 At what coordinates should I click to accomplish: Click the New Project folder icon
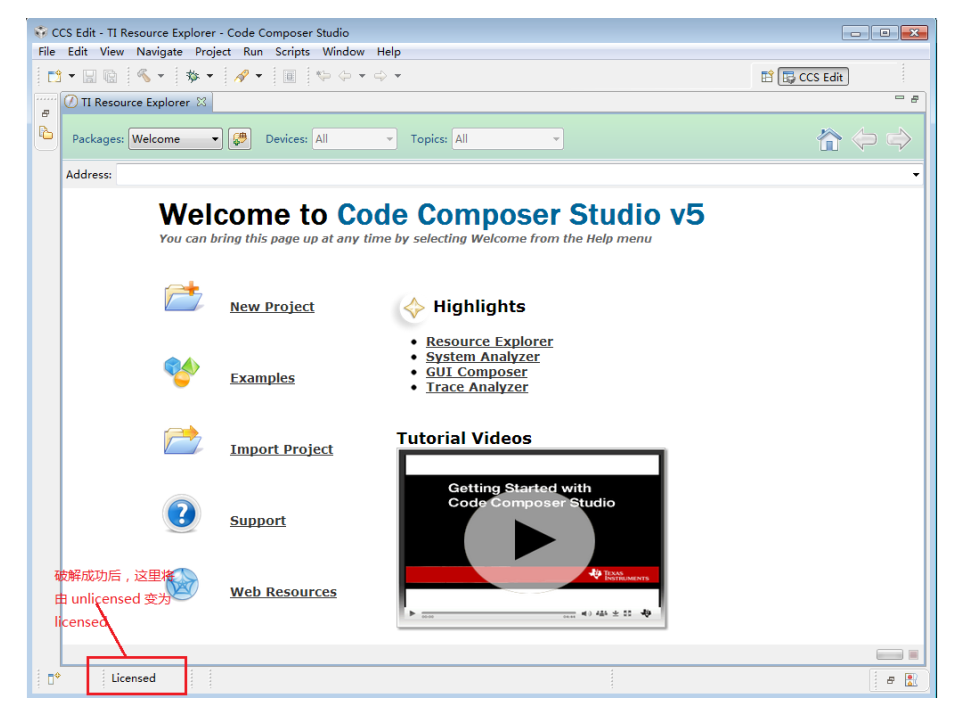183,296
